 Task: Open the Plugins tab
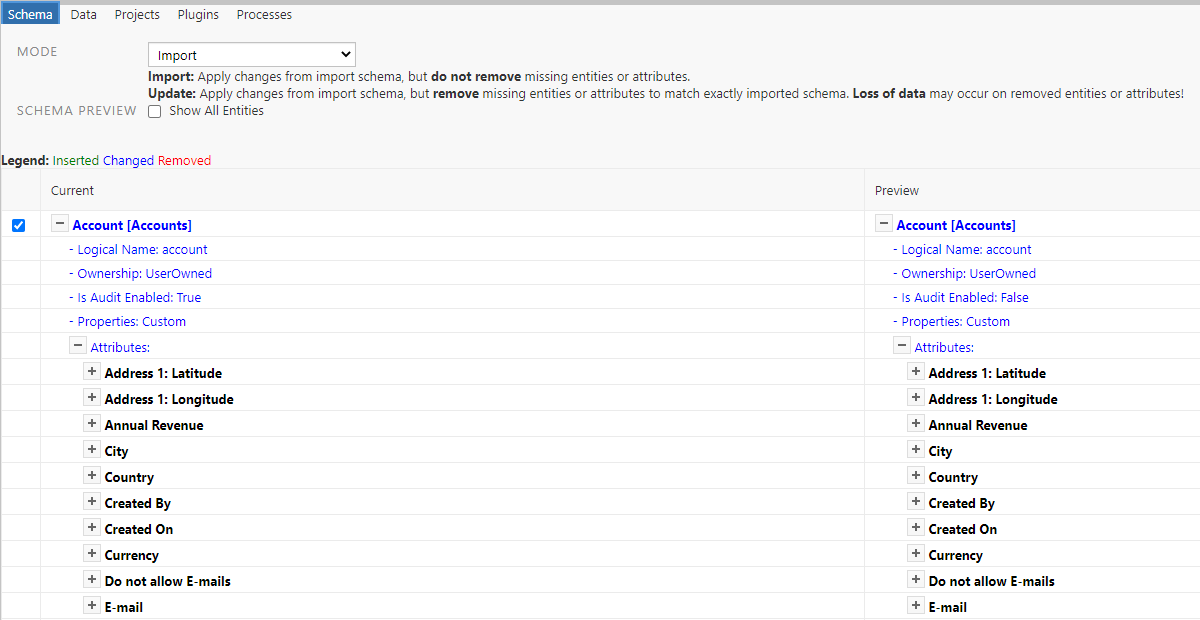coord(198,15)
